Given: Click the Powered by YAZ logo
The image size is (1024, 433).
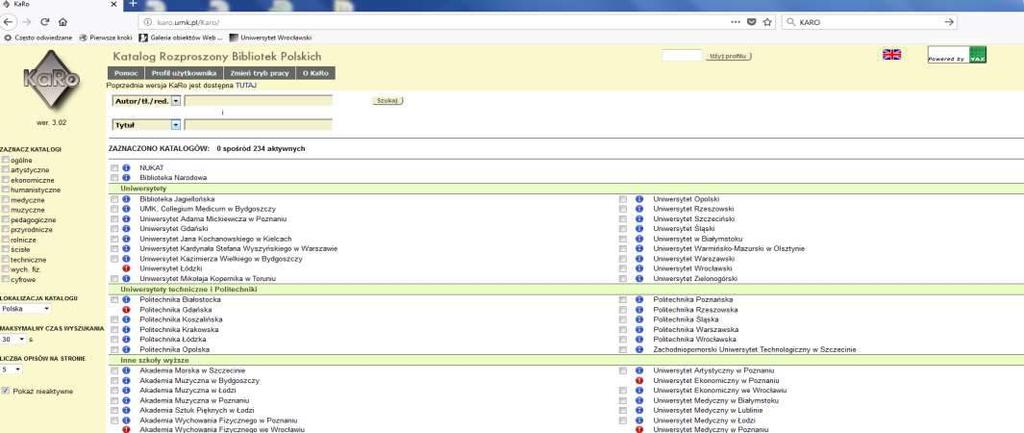Looking at the screenshot, I should (957, 55).
